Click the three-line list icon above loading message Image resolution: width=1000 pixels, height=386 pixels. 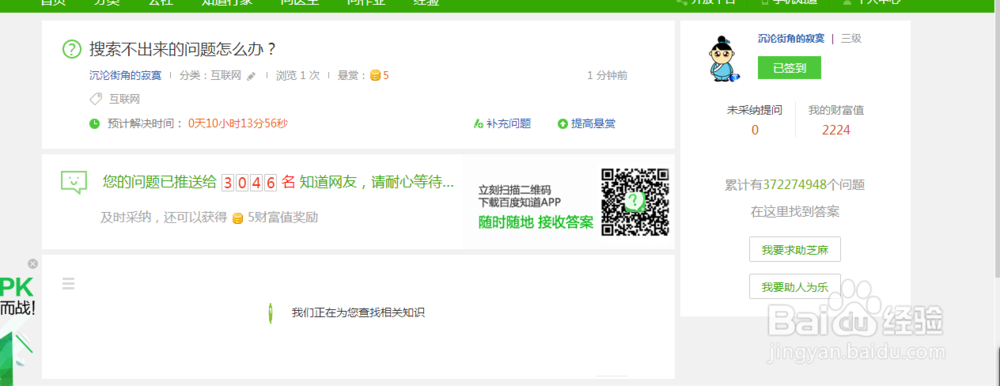pyautogui.click(x=68, y=283)
